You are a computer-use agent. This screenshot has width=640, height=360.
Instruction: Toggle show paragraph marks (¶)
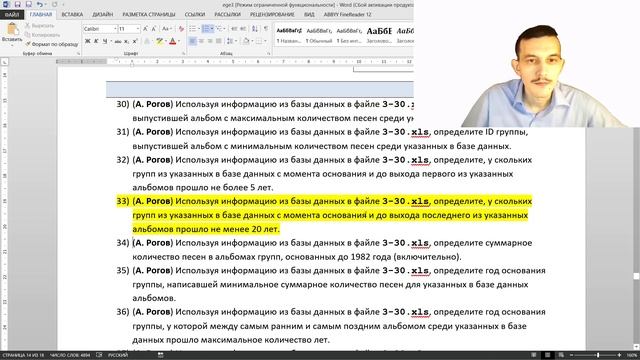(266, 29)
